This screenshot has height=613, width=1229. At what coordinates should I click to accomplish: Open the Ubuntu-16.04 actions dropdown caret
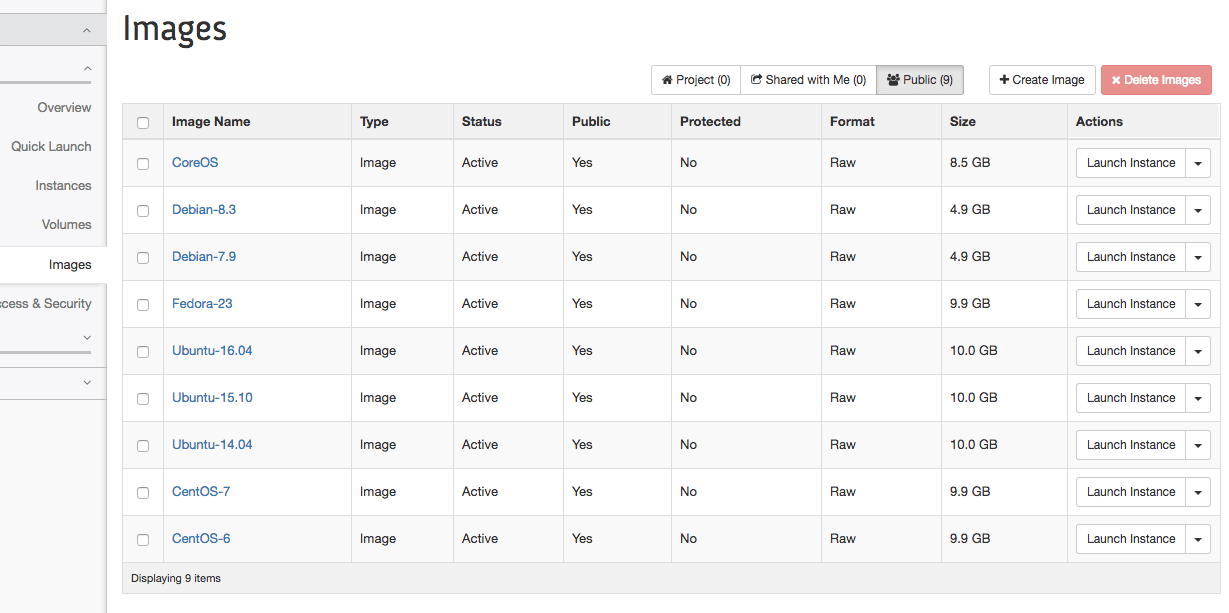[x=1198, y=351]
